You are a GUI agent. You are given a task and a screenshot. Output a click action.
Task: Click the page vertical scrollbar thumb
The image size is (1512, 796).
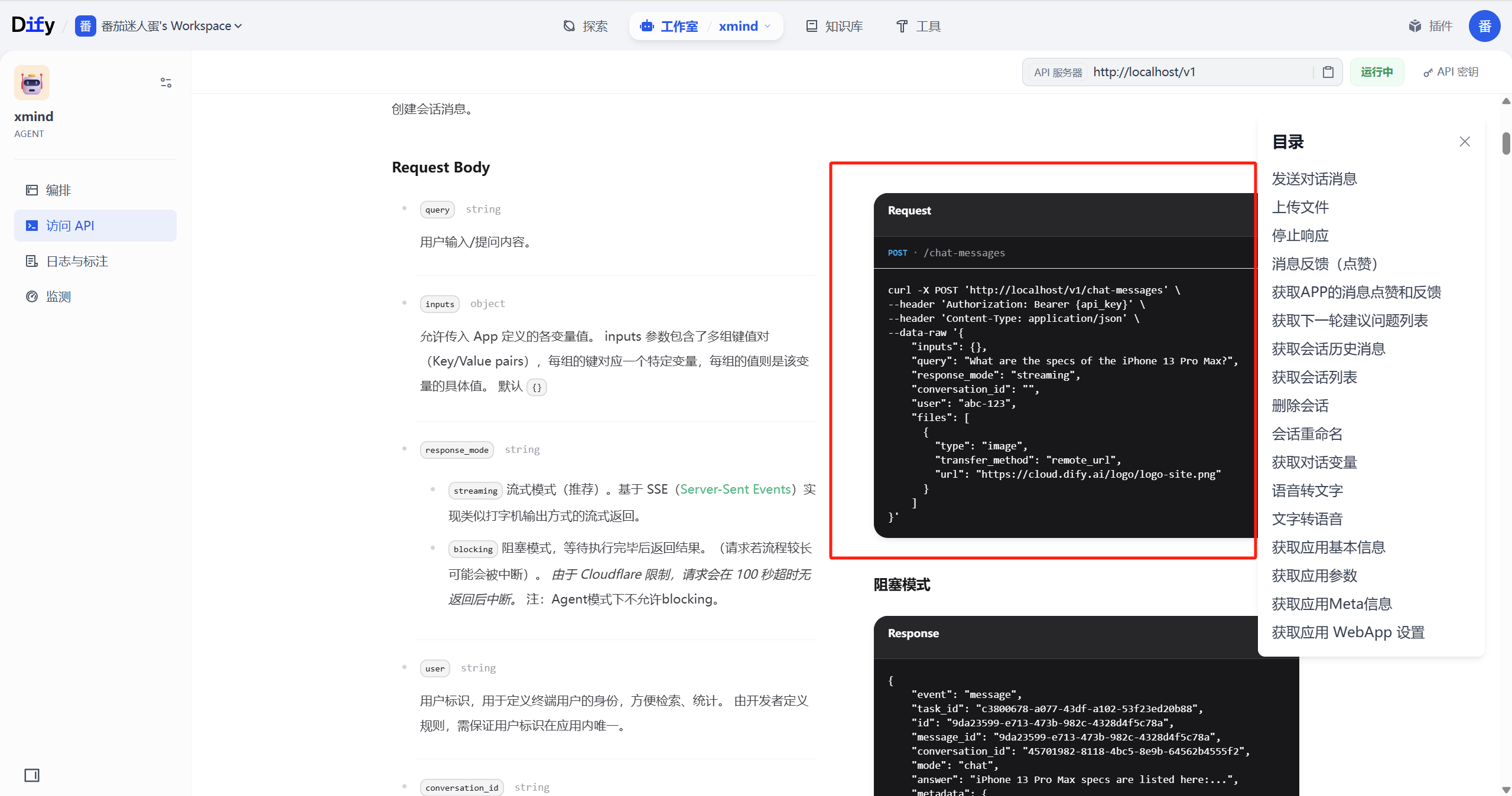tap(1506, 143)
